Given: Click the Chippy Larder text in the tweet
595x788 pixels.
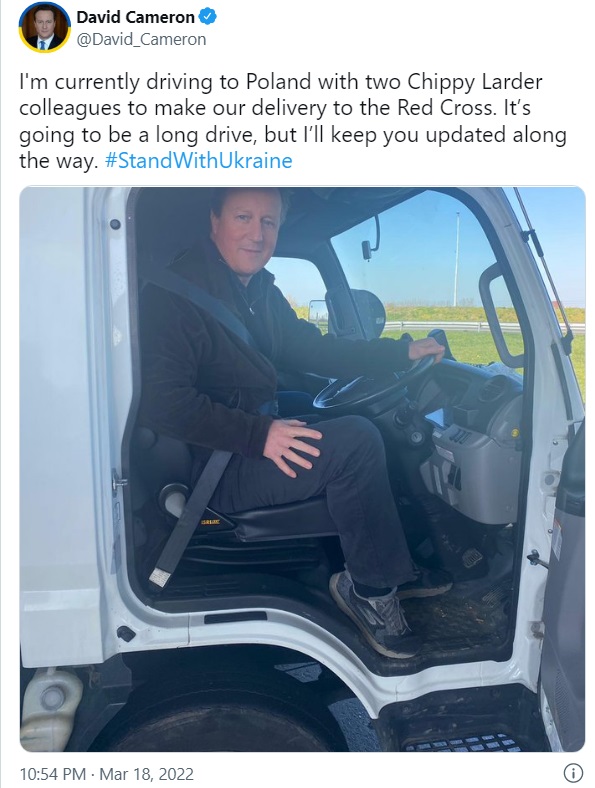Looking at the screenshot, I should click(x=475, y=82).
